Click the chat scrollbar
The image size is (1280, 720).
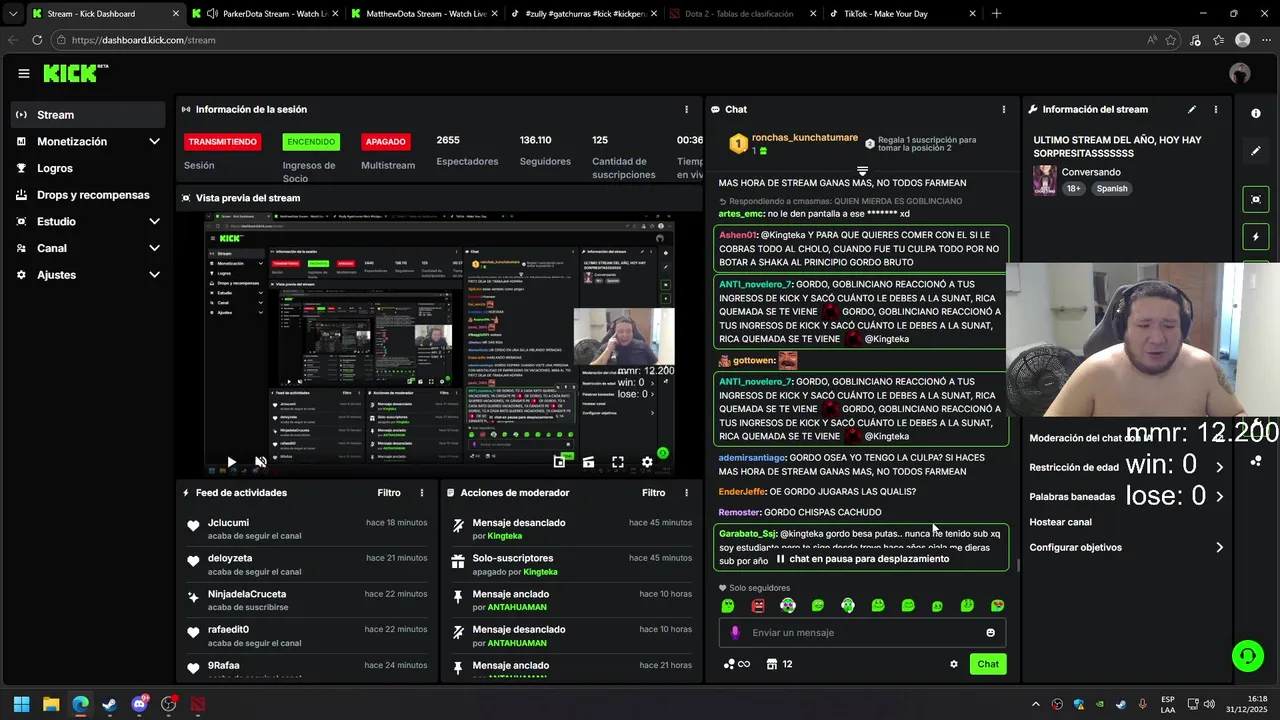coord(1018,565)
